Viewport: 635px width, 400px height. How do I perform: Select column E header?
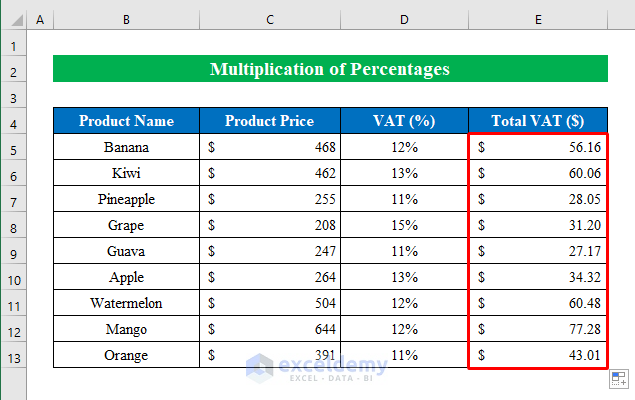click(x=538, y=19)
